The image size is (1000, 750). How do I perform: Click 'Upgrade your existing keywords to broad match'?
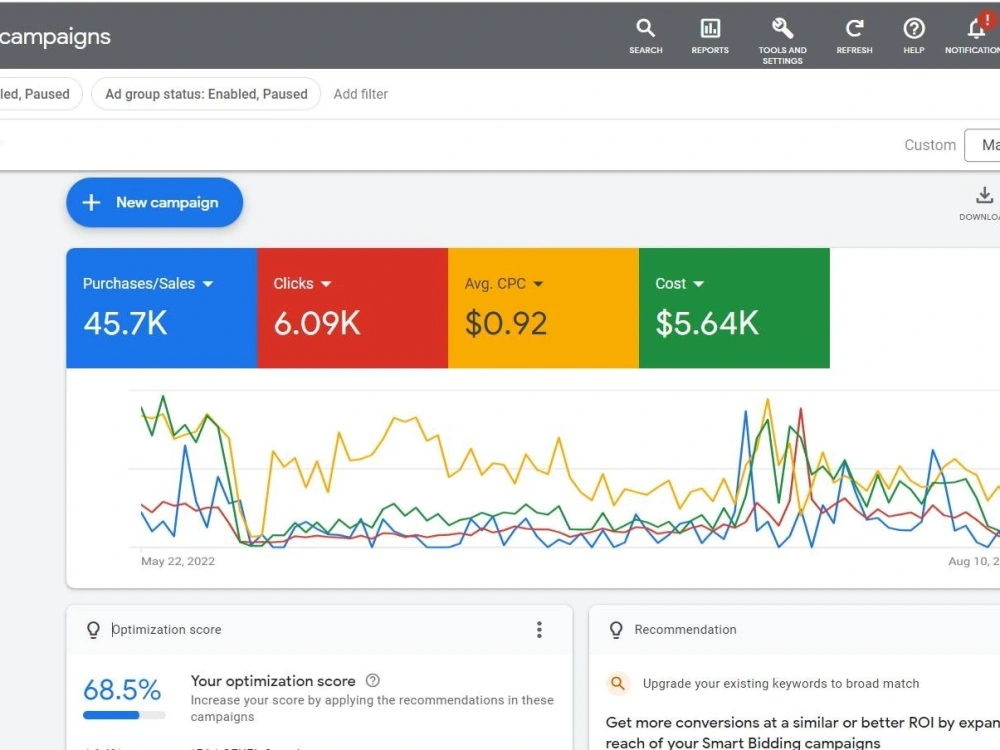(x=781, y=684)
